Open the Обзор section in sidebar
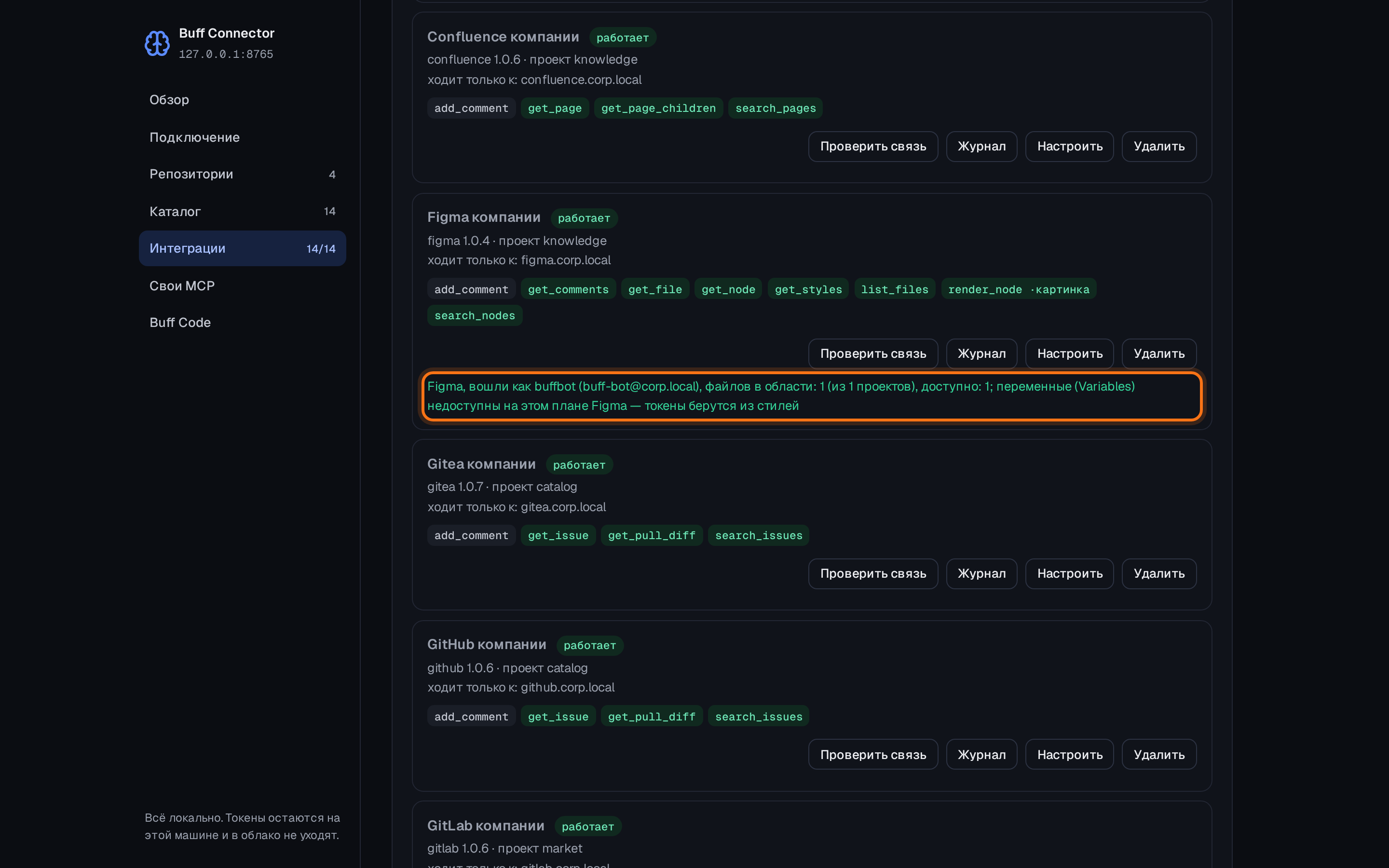1389x868 pixels. [x=242, y=100]
